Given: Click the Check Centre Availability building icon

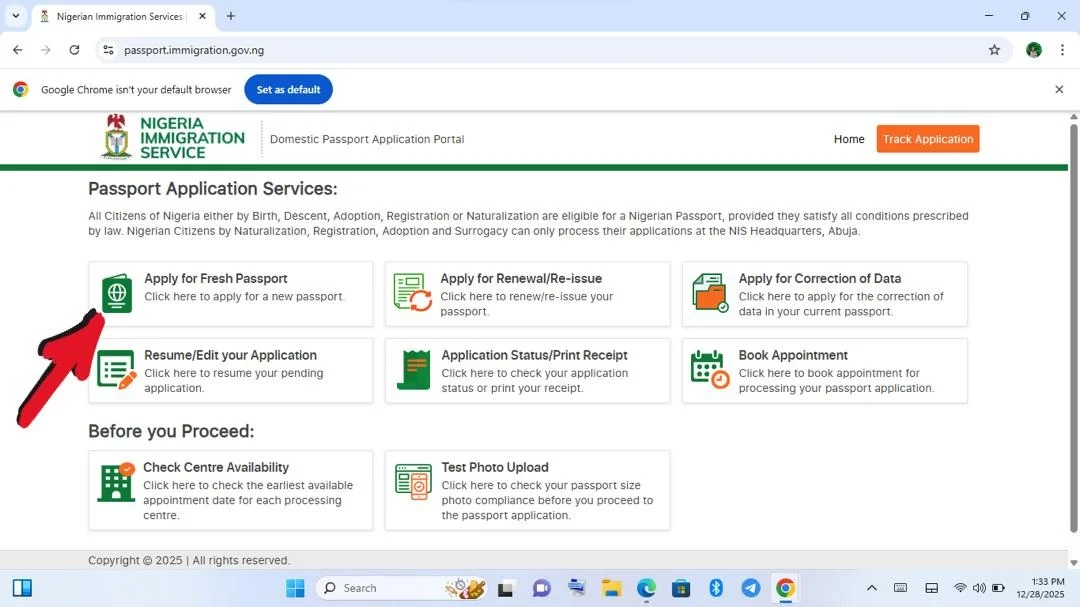Looking at the screenshot, I should 116,482.
